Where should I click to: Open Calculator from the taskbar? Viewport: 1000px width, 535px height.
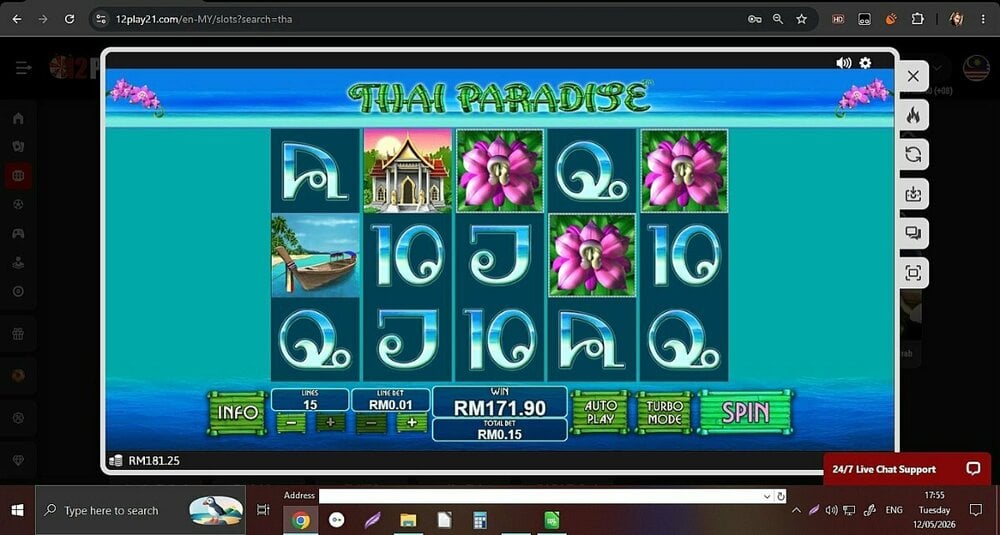(480, 520)
